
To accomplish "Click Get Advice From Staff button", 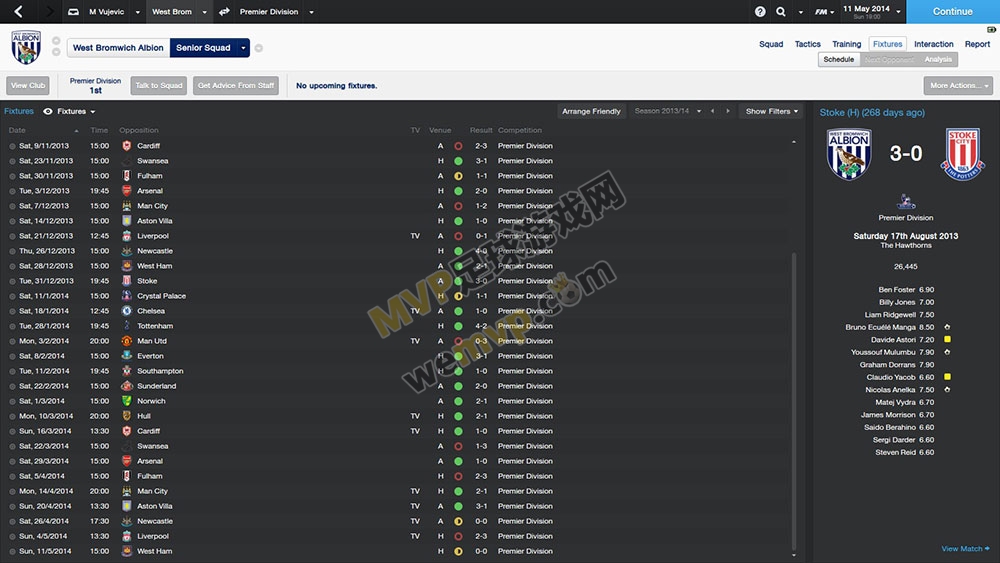I will [236, 85].
